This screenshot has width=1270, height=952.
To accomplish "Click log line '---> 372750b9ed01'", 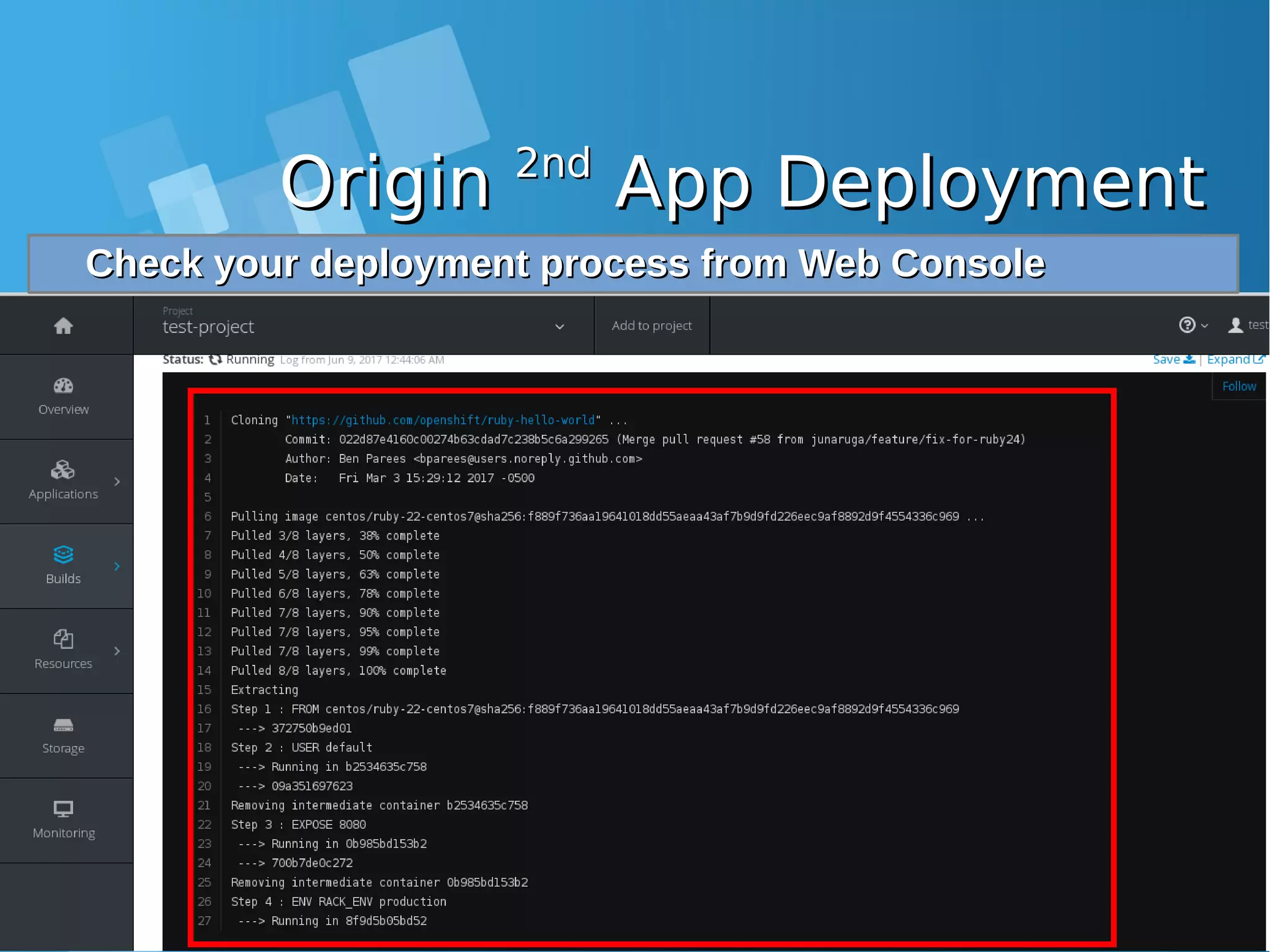I will click(295, 728).
